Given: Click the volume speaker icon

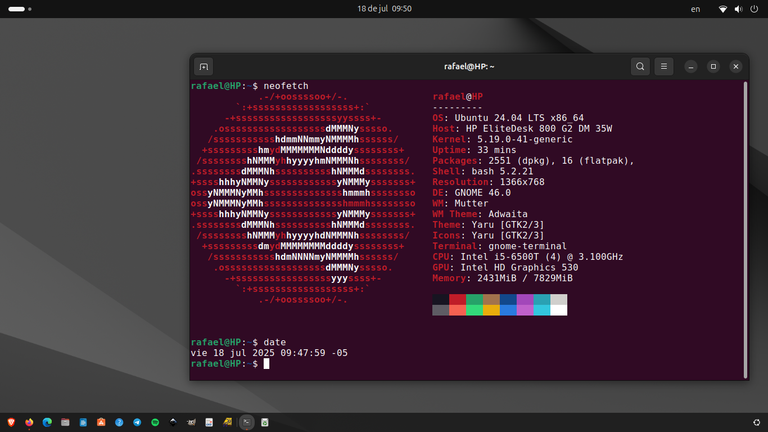Looking at the screenshot, I should (x=738, y=9).
